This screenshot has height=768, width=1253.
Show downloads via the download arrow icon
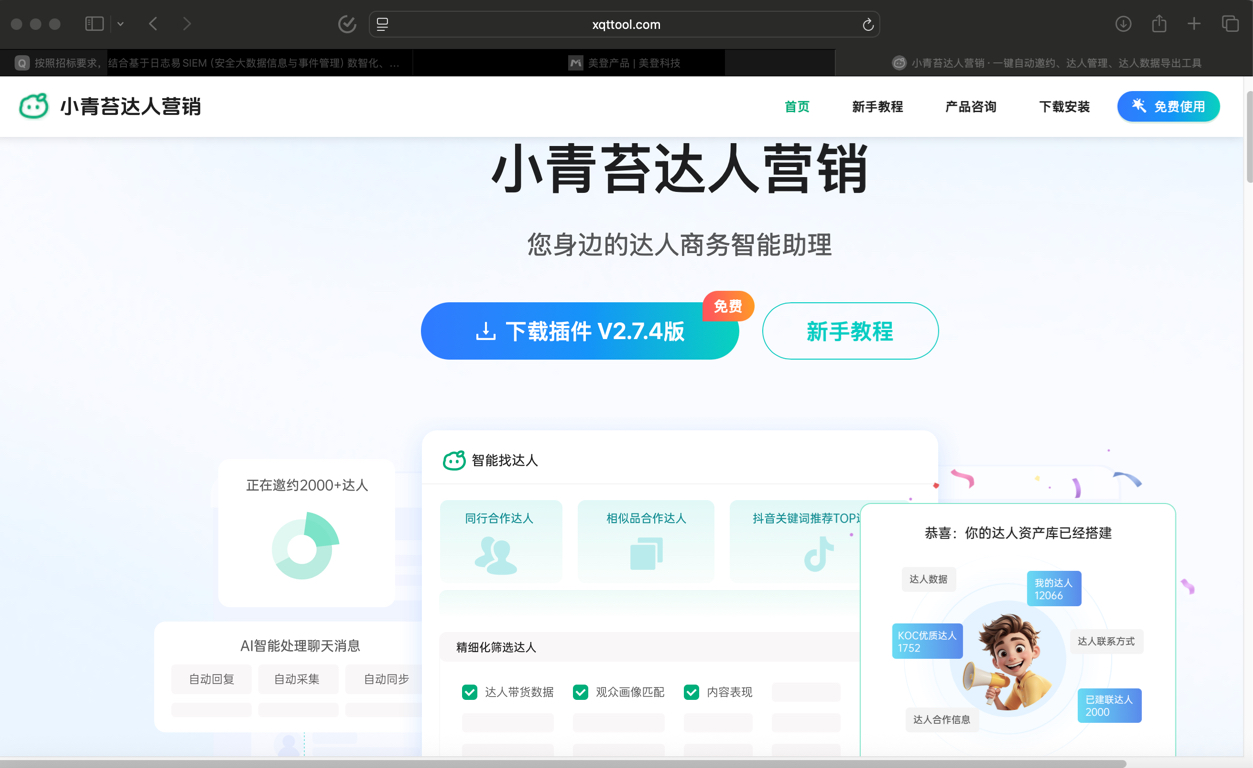(1123, 24)
